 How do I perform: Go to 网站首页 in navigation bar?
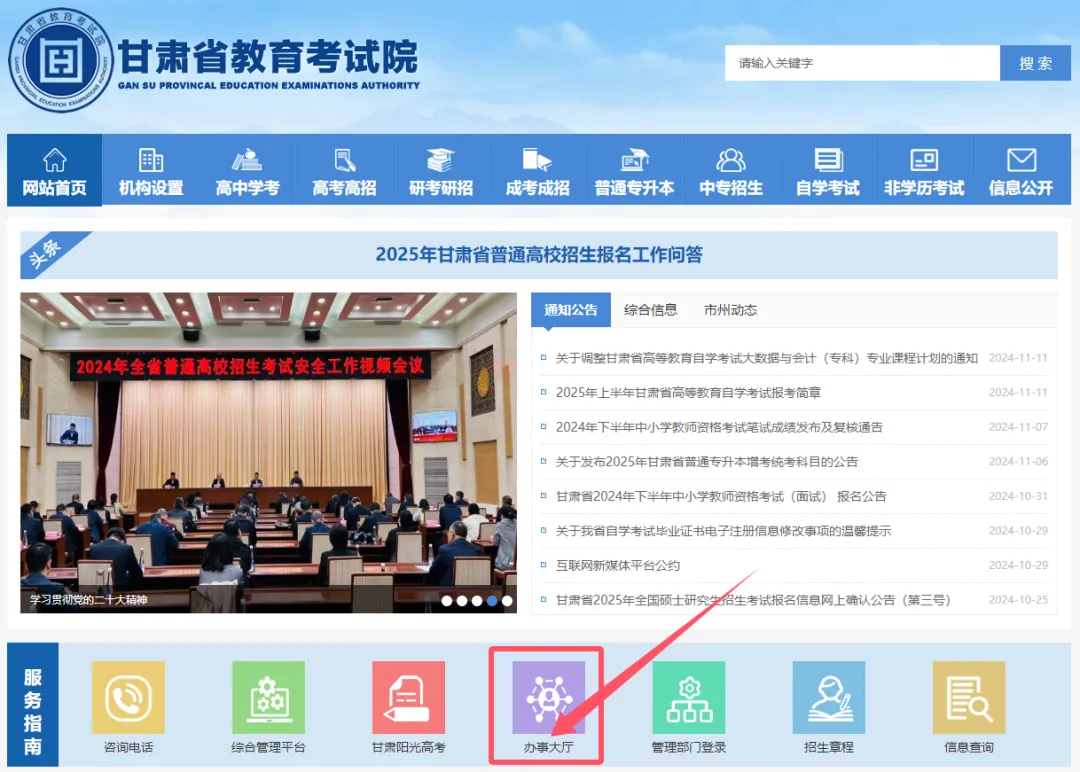coord(55,171)
